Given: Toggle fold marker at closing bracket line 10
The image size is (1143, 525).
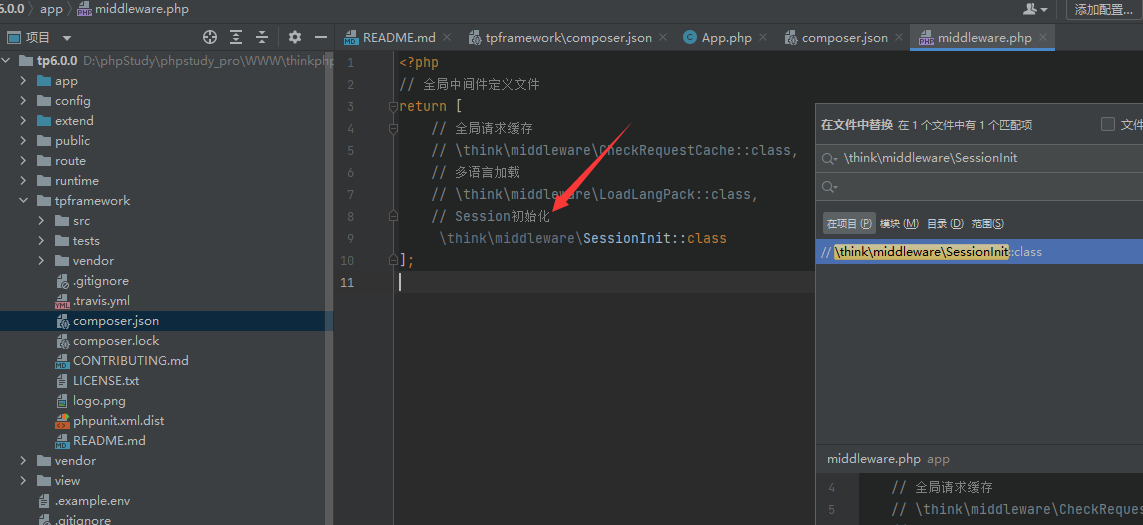Looking at the screenshot, I should 394,260.
